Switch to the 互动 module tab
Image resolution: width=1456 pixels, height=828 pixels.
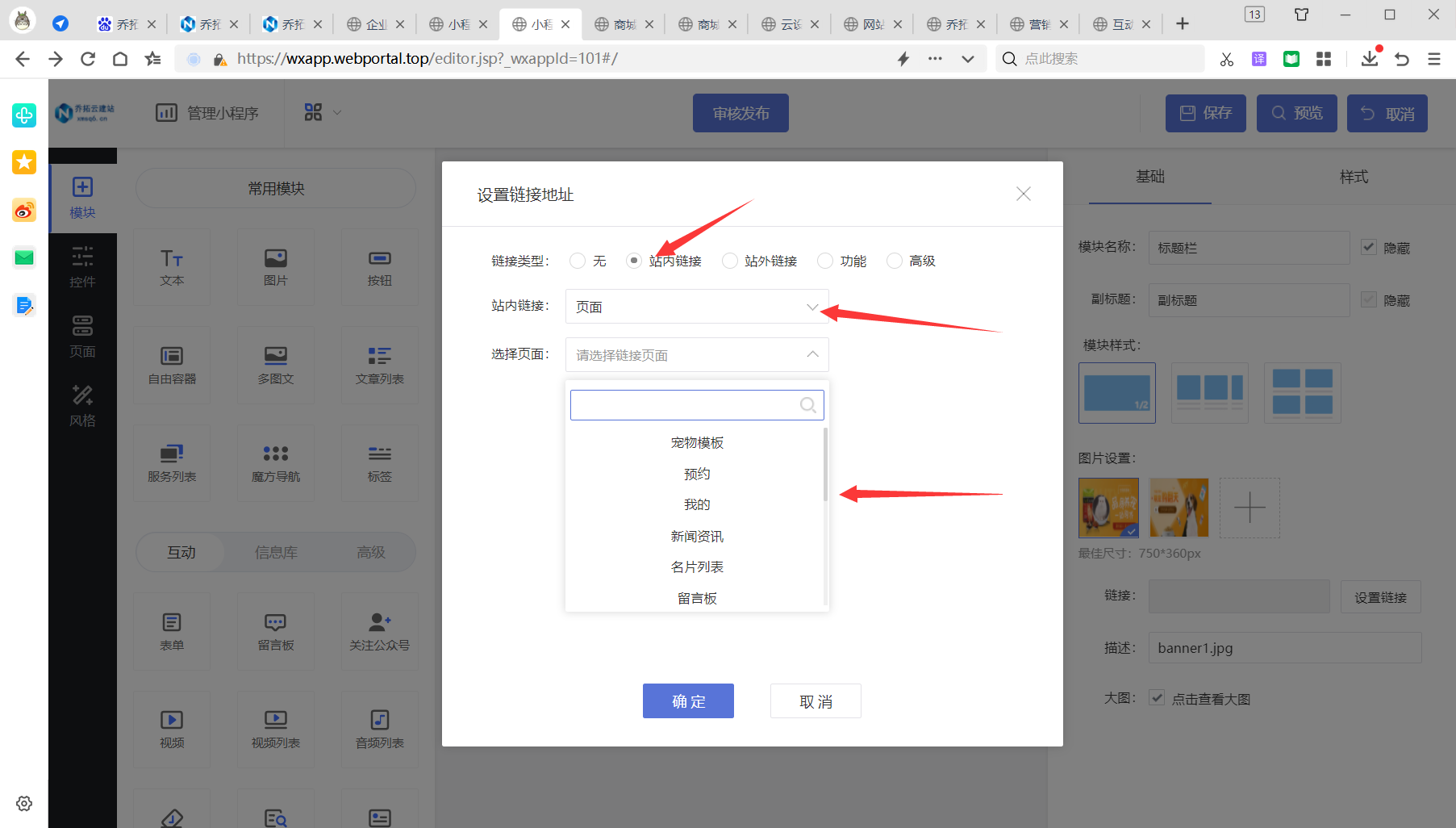coord(181,552)
